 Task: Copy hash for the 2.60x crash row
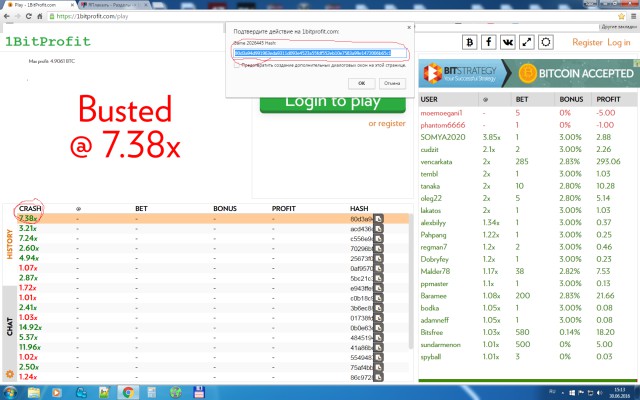click(x=378, y=248)
